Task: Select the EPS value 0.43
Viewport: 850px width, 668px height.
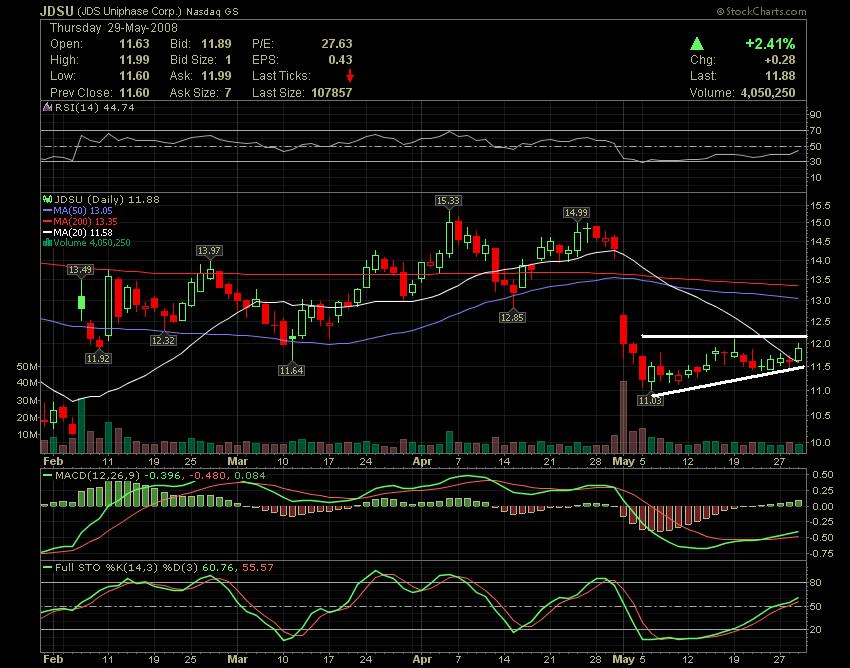Action: [x=340, y=60]
